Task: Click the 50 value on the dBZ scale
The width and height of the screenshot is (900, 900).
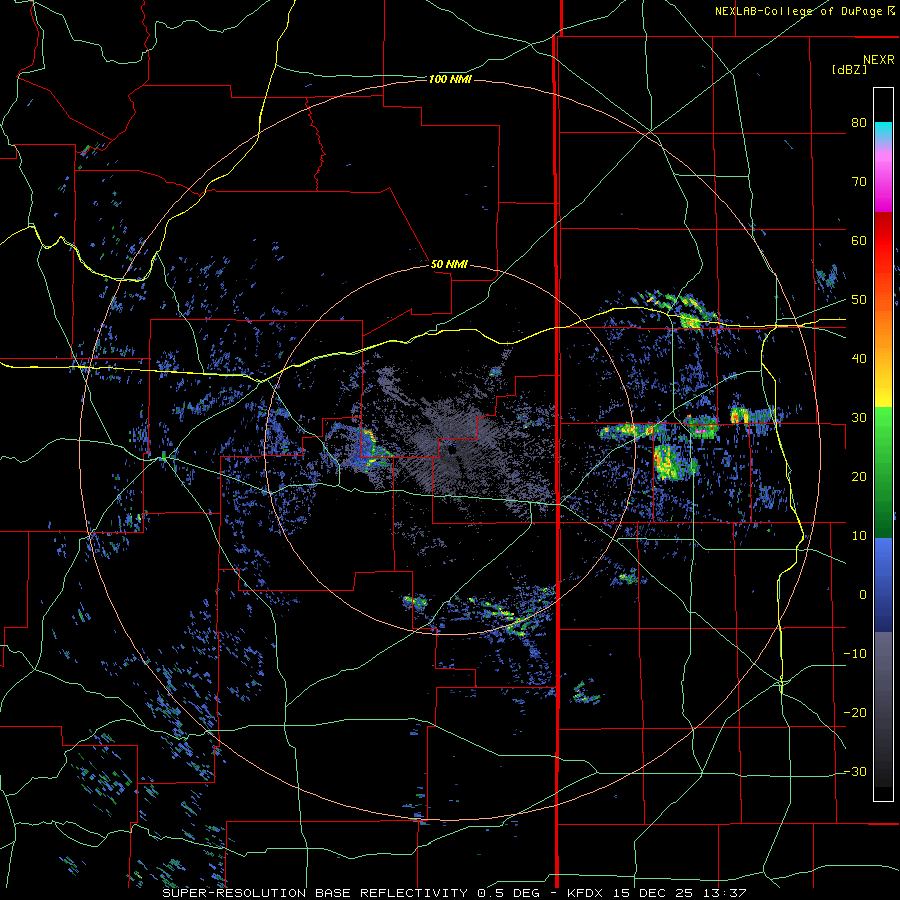Action: coord(859,300)
